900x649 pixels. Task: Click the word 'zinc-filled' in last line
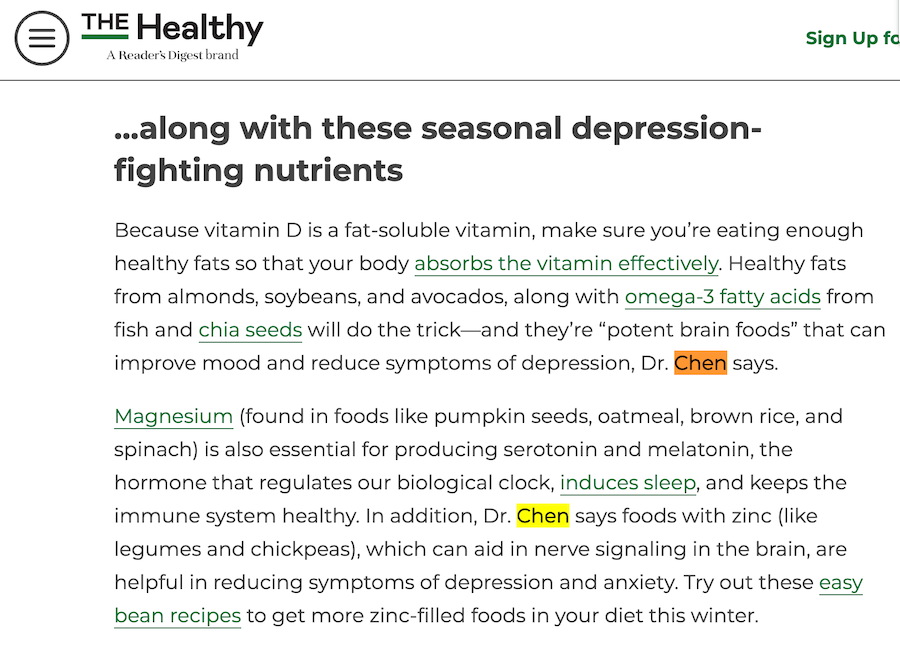pyautogui.click(x=417, y=616)
